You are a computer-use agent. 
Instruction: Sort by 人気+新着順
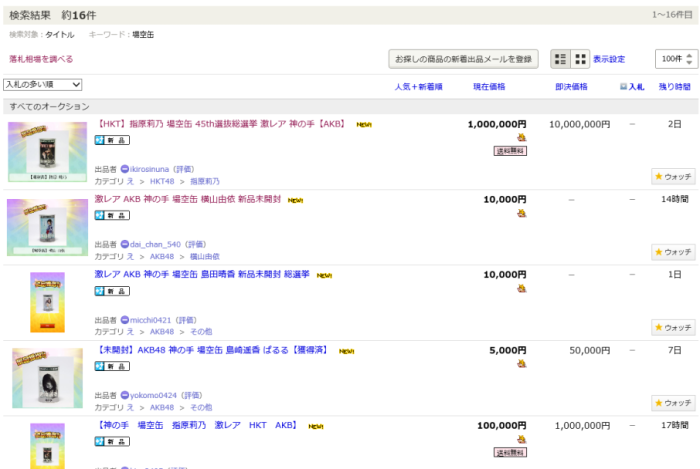pos(418,87)
